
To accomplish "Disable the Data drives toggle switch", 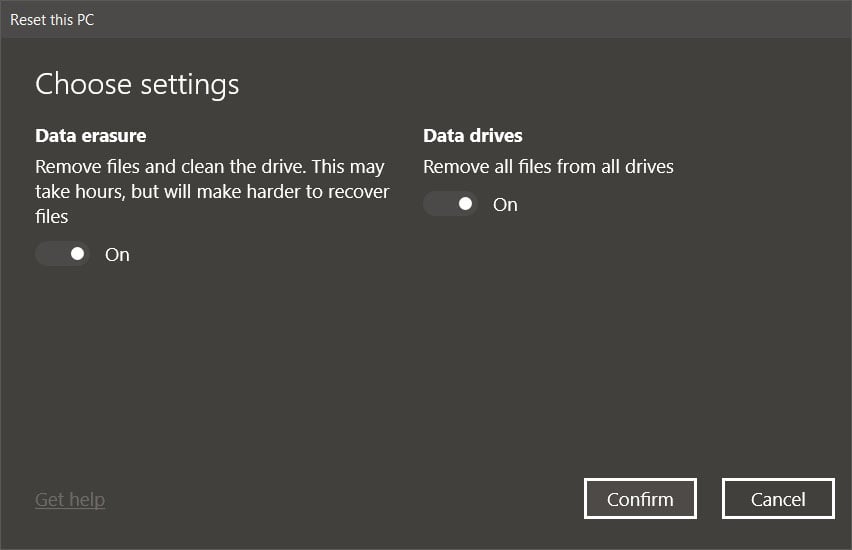I will click(450, 204).
